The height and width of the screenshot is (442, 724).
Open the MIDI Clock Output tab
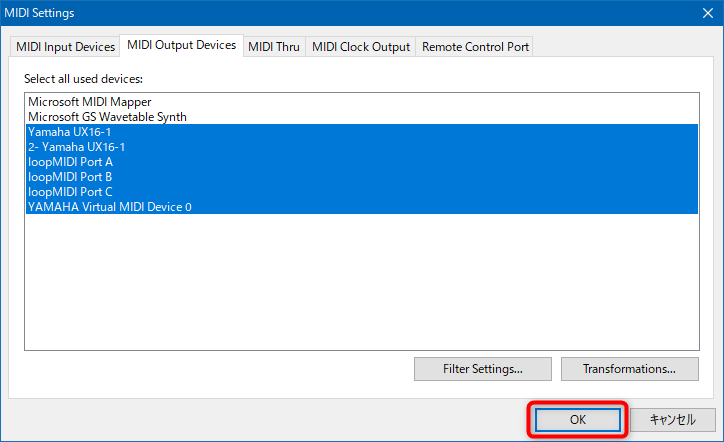(361, 47)
